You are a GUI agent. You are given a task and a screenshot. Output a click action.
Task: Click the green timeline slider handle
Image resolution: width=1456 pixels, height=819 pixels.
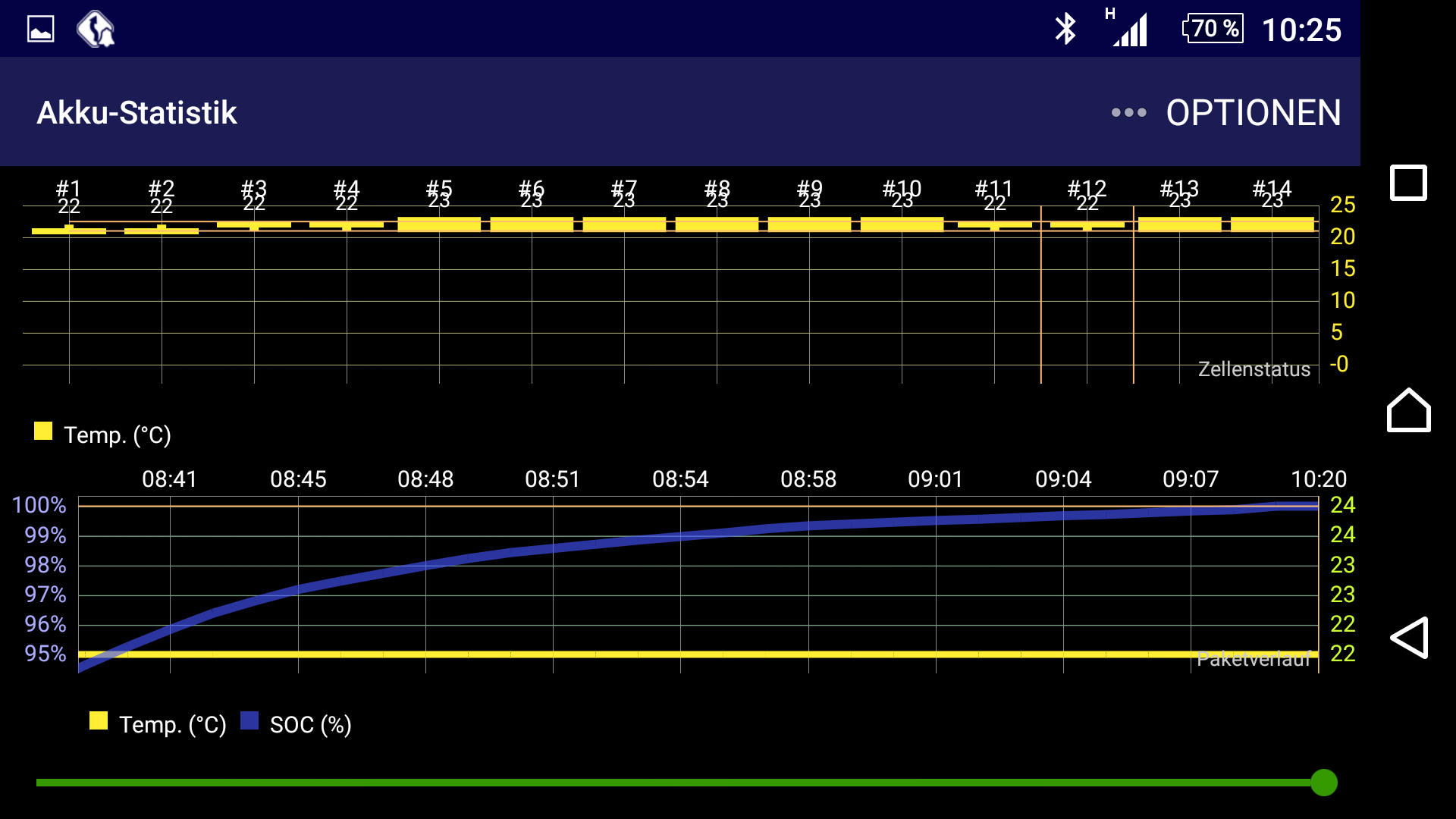(1324, 782)
